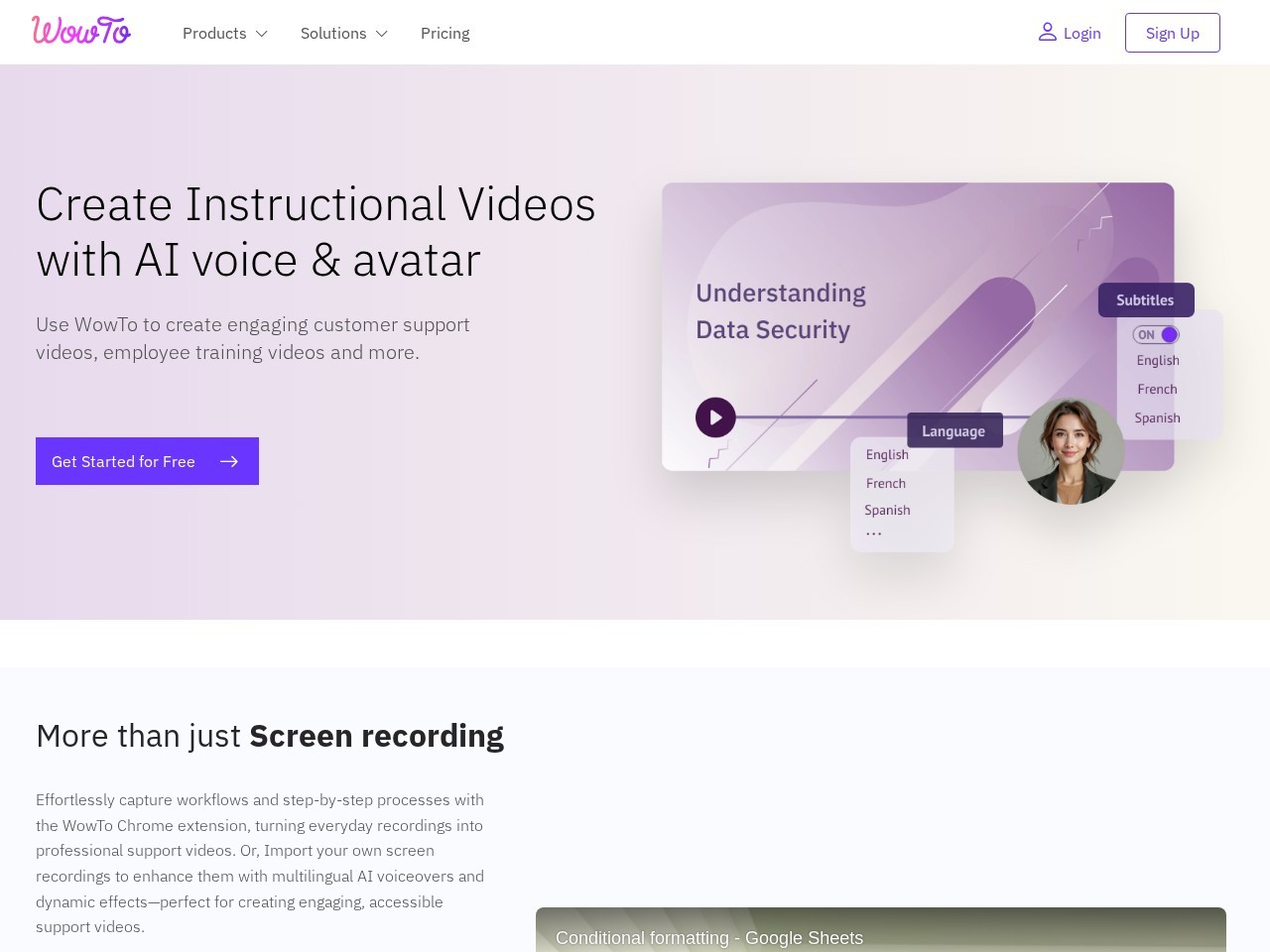Click the arrow icon in Get Started button
The image size is (1270, 952).
tap(229, 461)
